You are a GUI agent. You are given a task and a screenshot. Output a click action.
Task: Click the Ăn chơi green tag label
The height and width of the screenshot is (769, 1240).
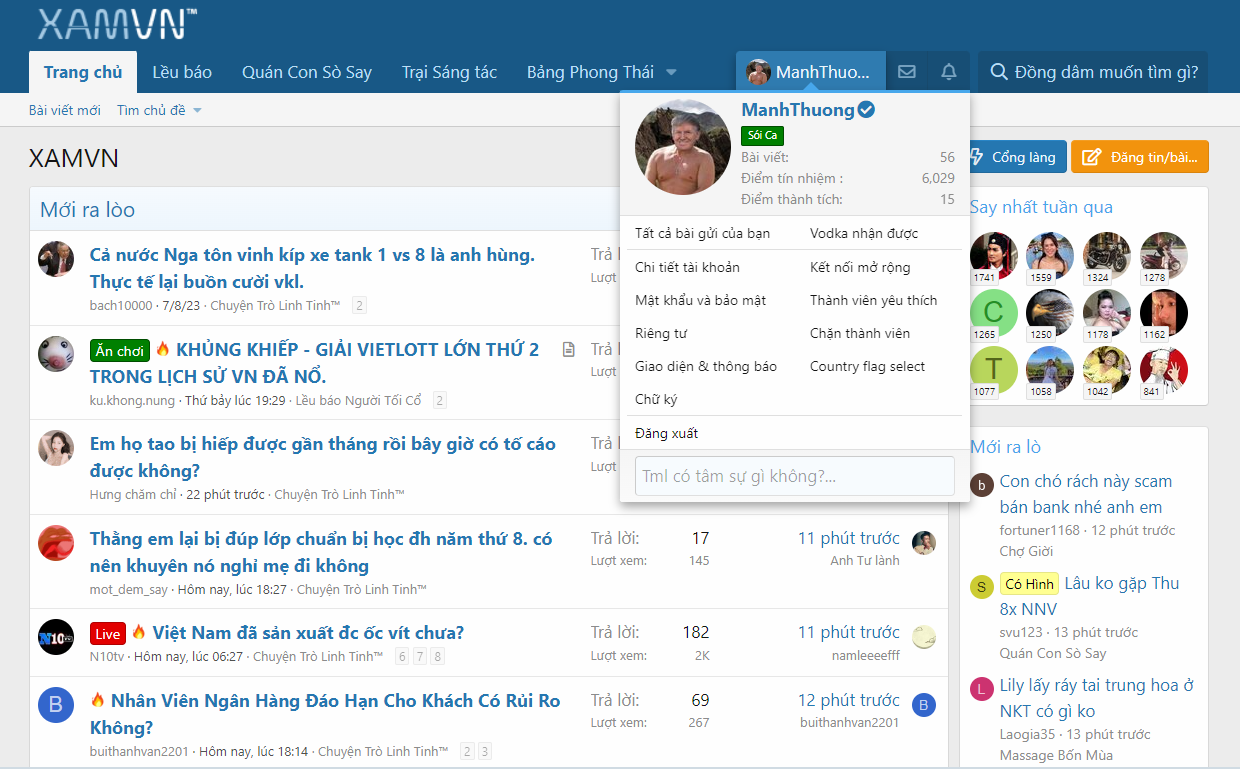click(120, 351)
